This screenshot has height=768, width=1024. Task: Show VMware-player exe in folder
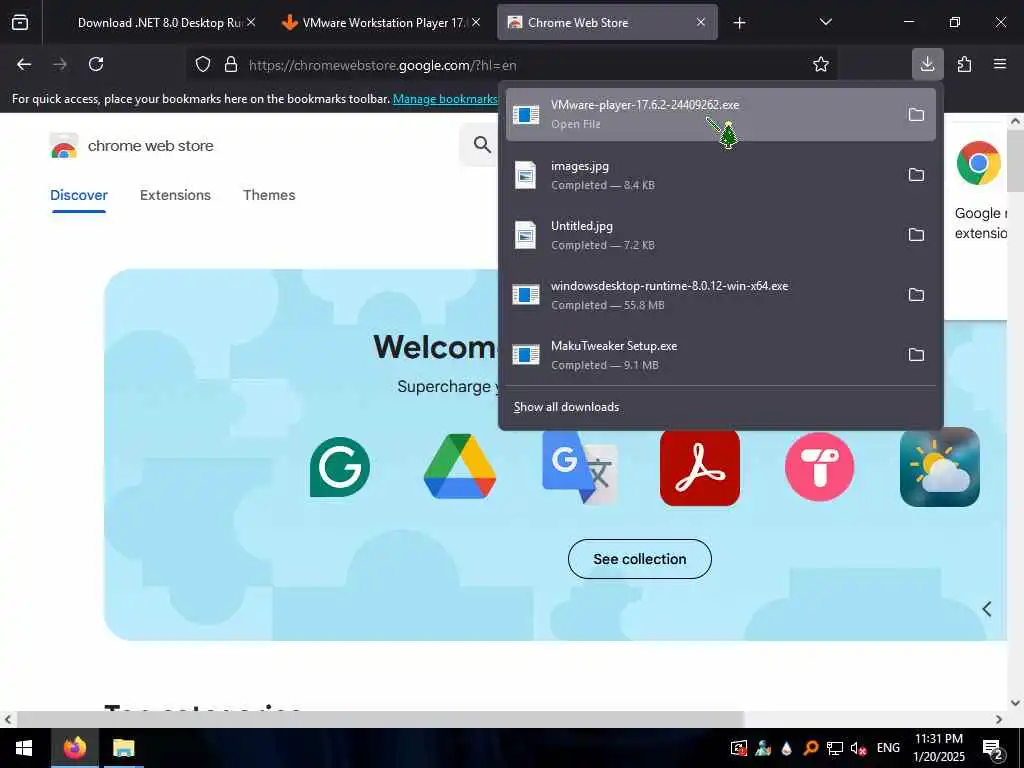click(916, 114)
